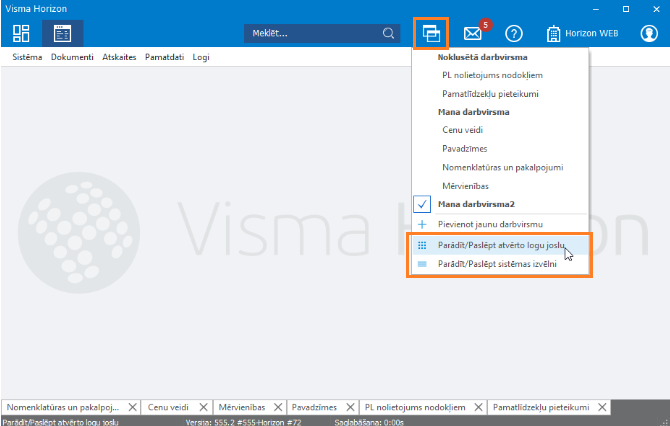Switch to Mērvienības tab
The height and width of the screenshot is (426, 670).
(242, 407)
